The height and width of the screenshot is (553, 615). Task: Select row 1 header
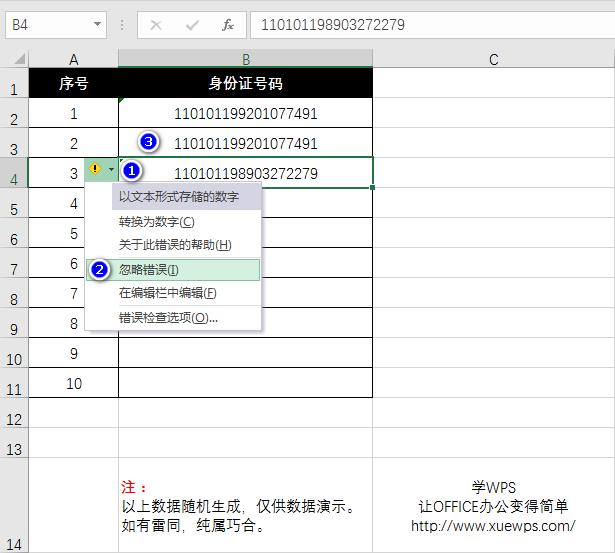click(x=14, y=83)
